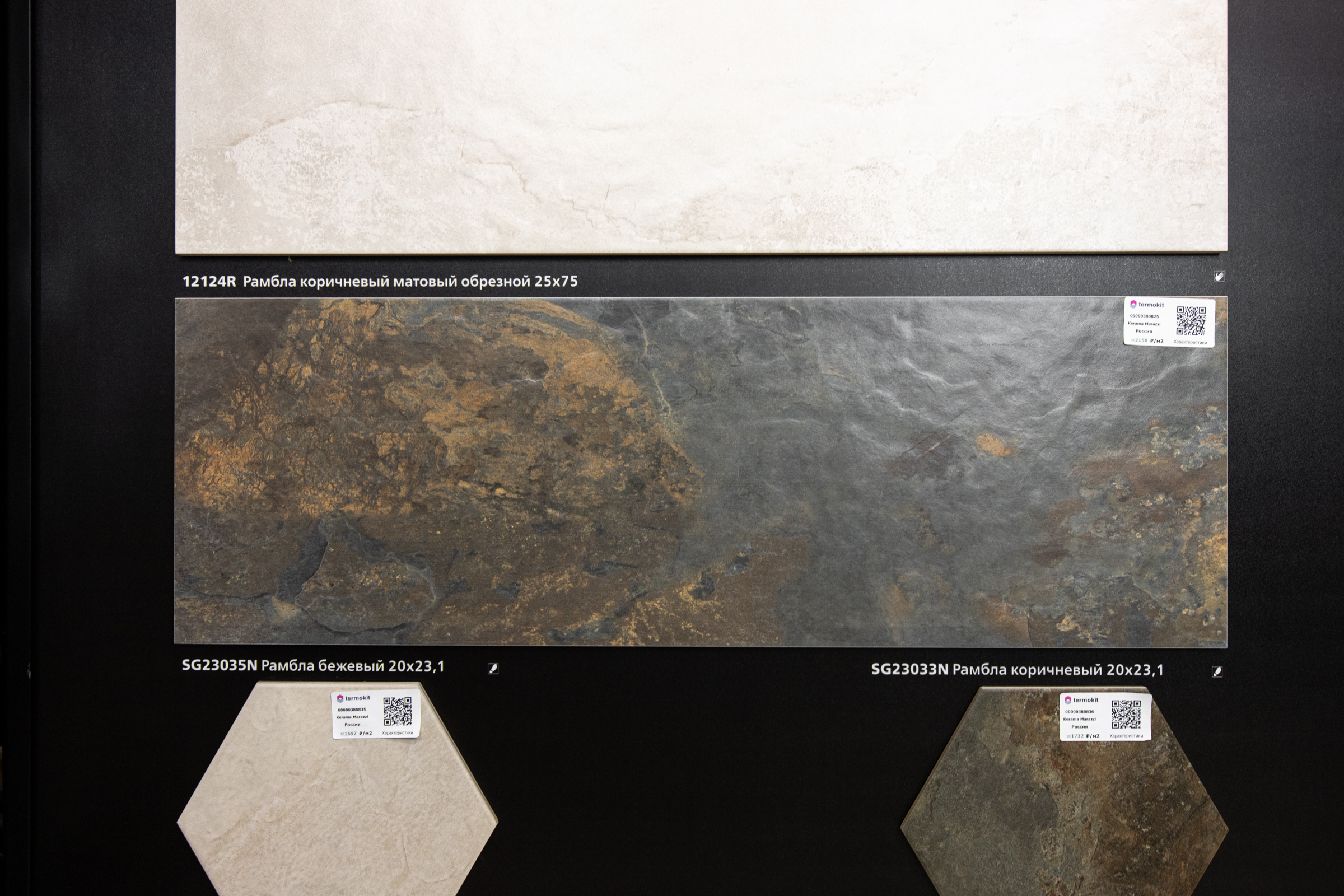Click "Kerama Marazzi" on the 00000380825 label

tap(1144, 324)
